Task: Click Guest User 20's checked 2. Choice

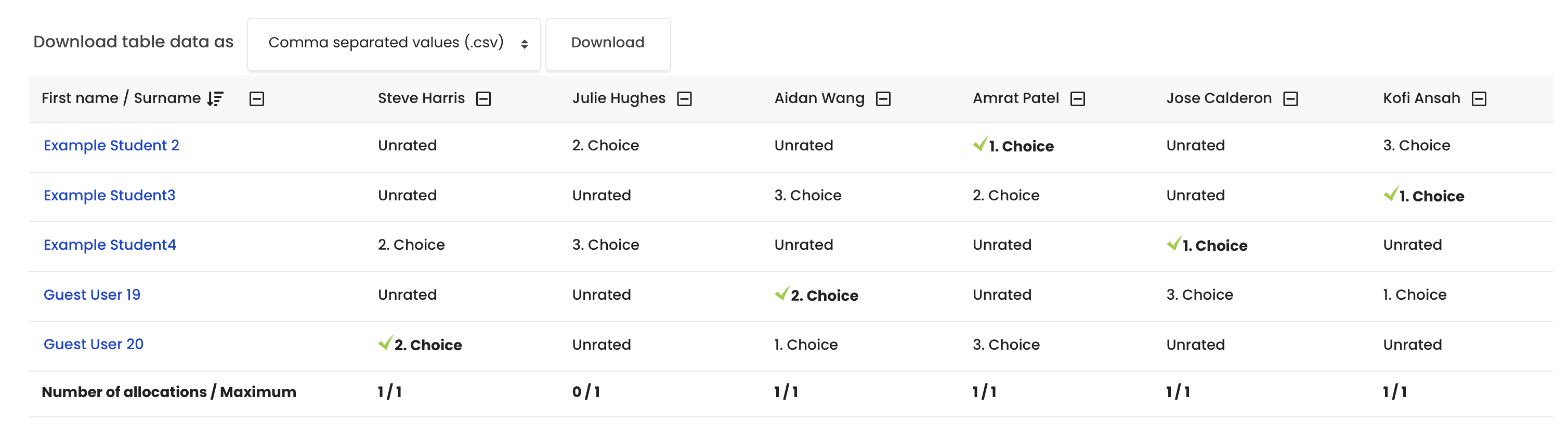Action: [x=420, y=344]
